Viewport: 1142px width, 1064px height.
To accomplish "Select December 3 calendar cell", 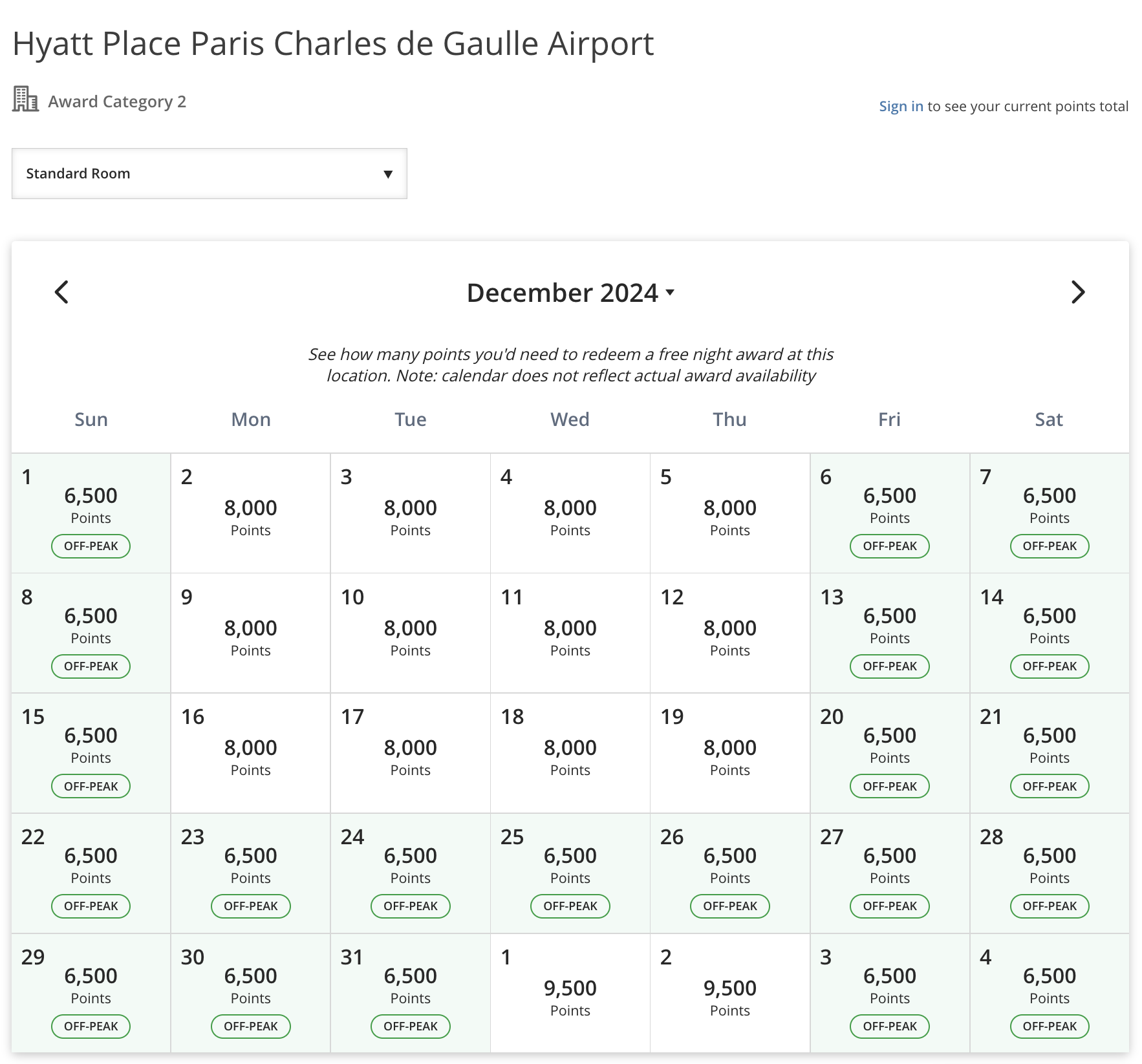I will click(x=411, y=513).
